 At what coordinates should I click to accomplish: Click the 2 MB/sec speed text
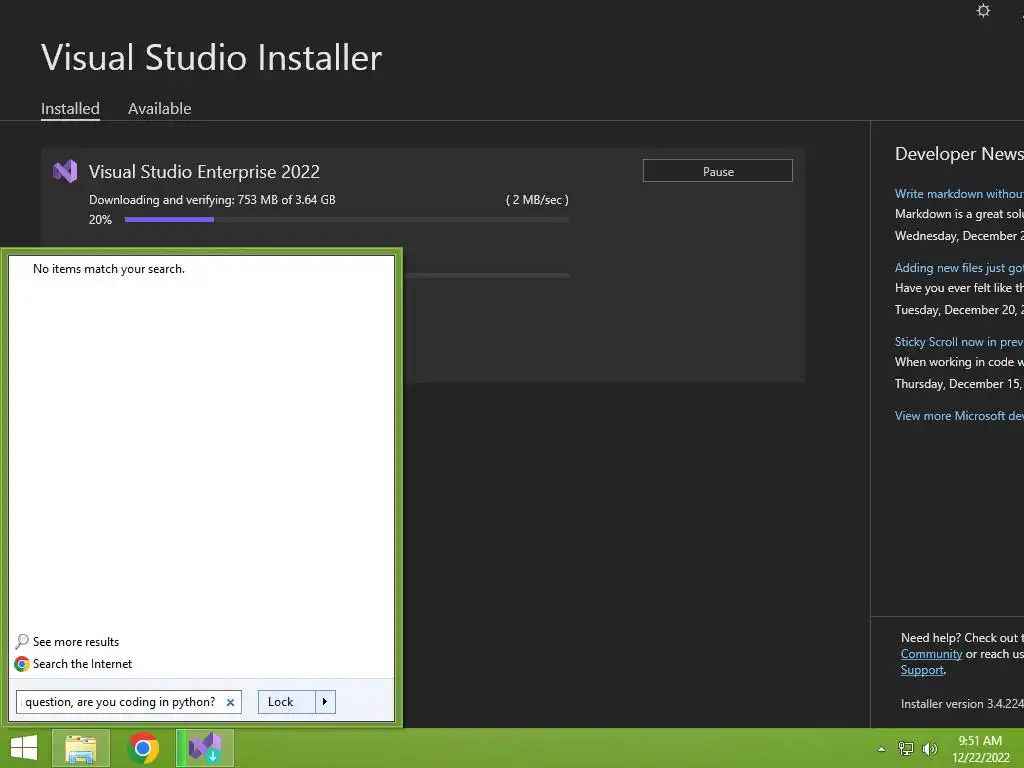[x=537, y=200]
